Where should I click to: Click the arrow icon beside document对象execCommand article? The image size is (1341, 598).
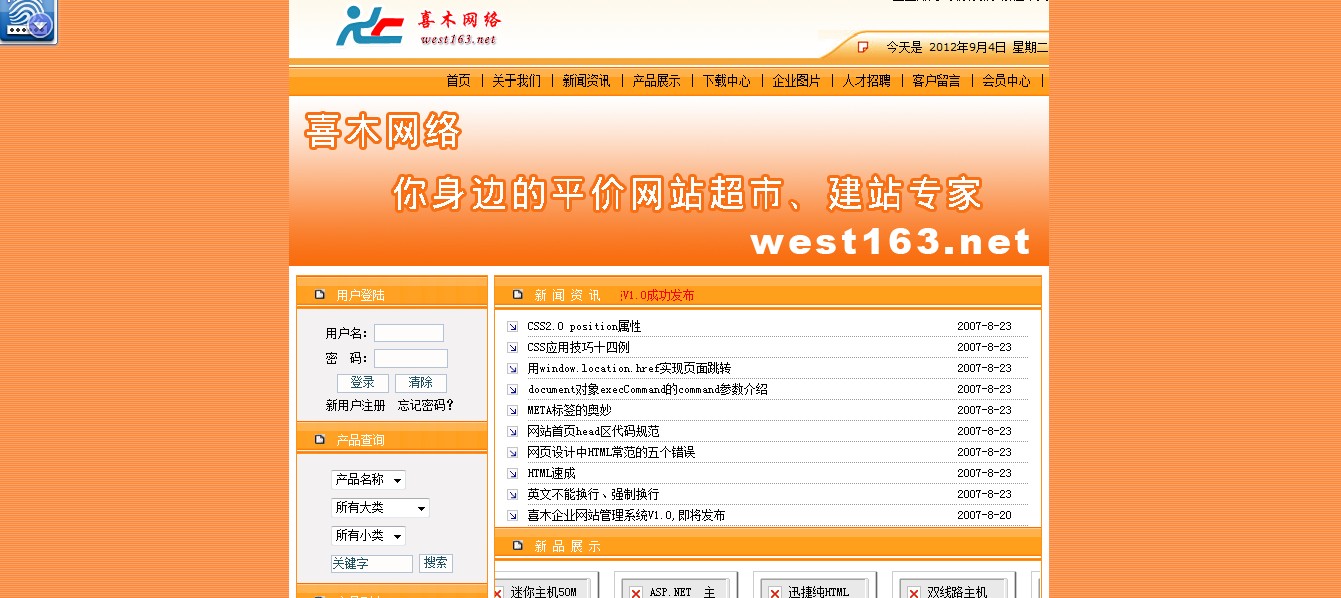tap(512, 390)
